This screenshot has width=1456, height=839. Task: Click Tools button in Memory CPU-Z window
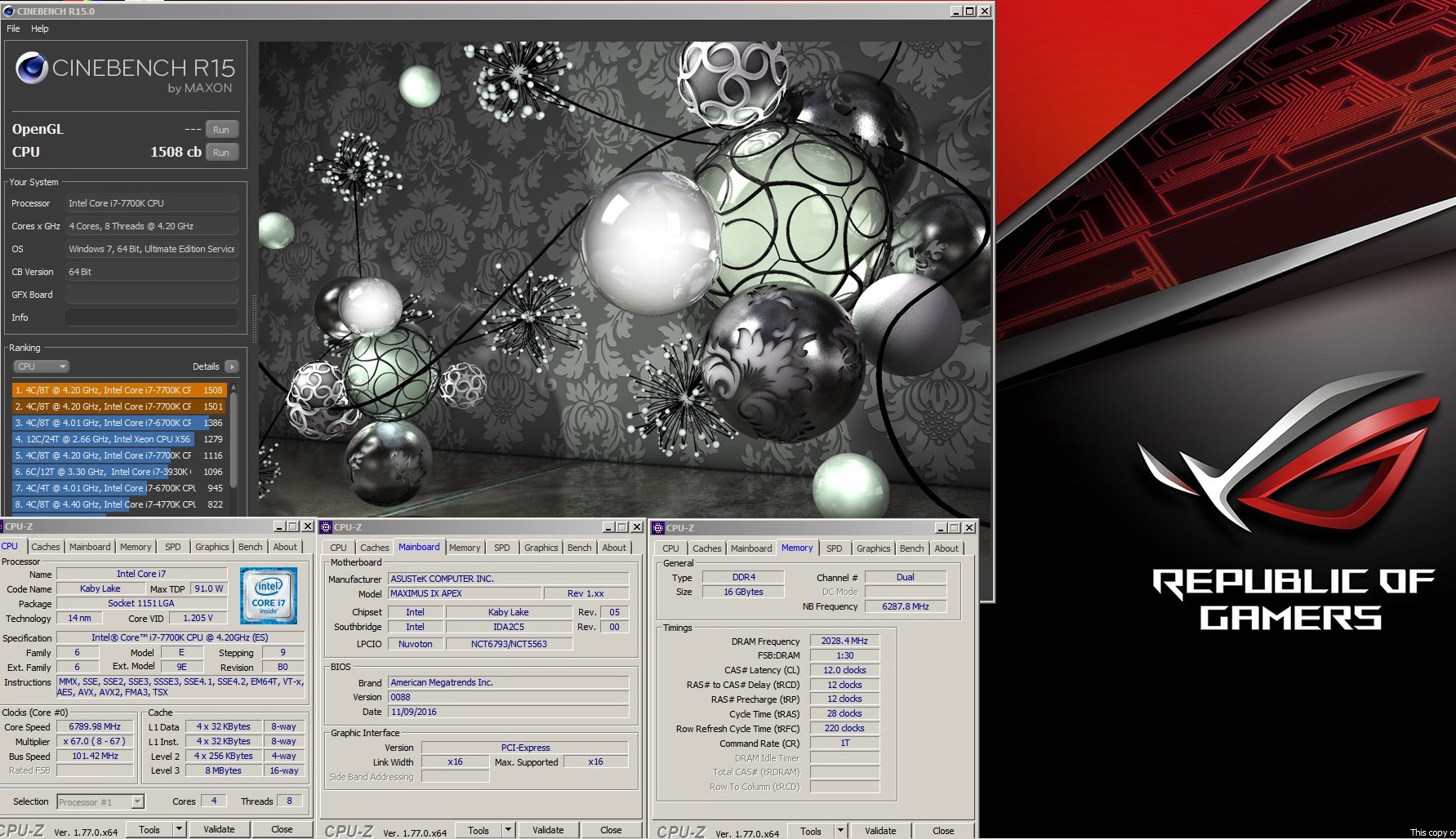point(811,831)
